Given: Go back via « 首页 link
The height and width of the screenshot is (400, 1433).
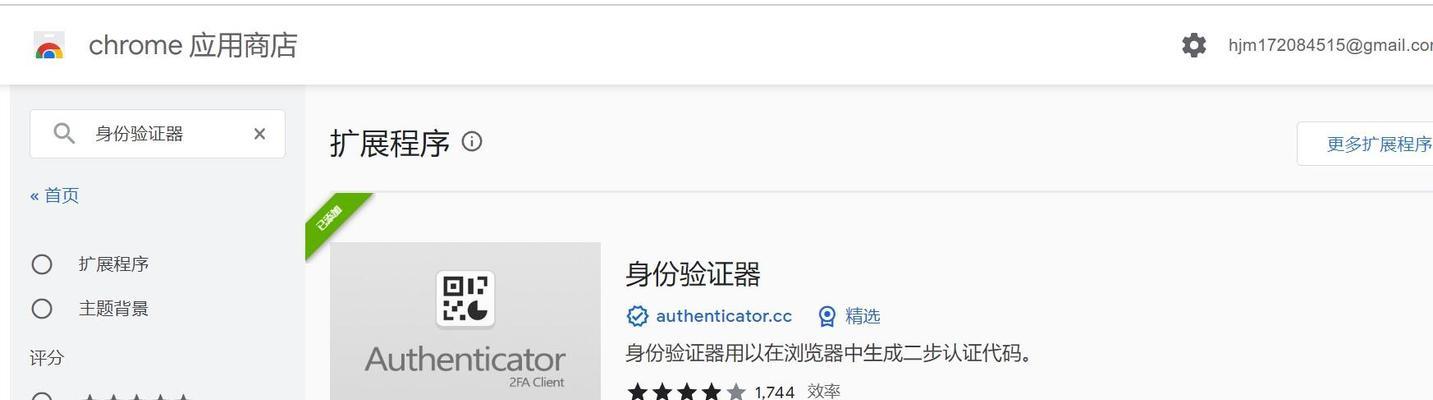Looking at the screenshot, I should point(55,195).
